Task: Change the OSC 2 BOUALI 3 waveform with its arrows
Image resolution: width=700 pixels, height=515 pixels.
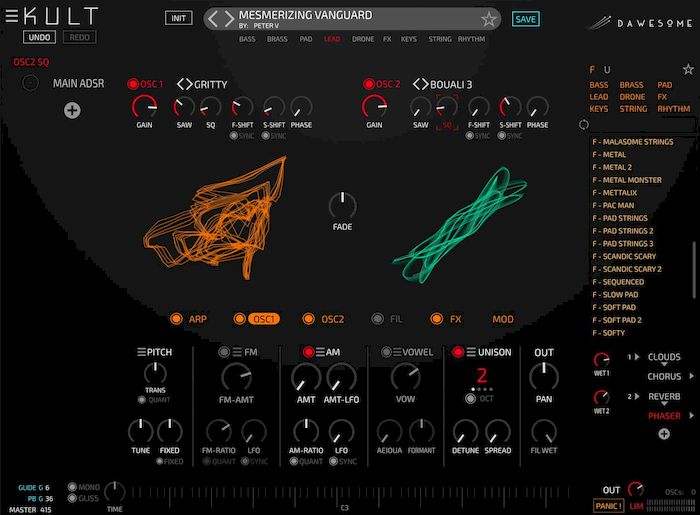Action: coord(420,84)
